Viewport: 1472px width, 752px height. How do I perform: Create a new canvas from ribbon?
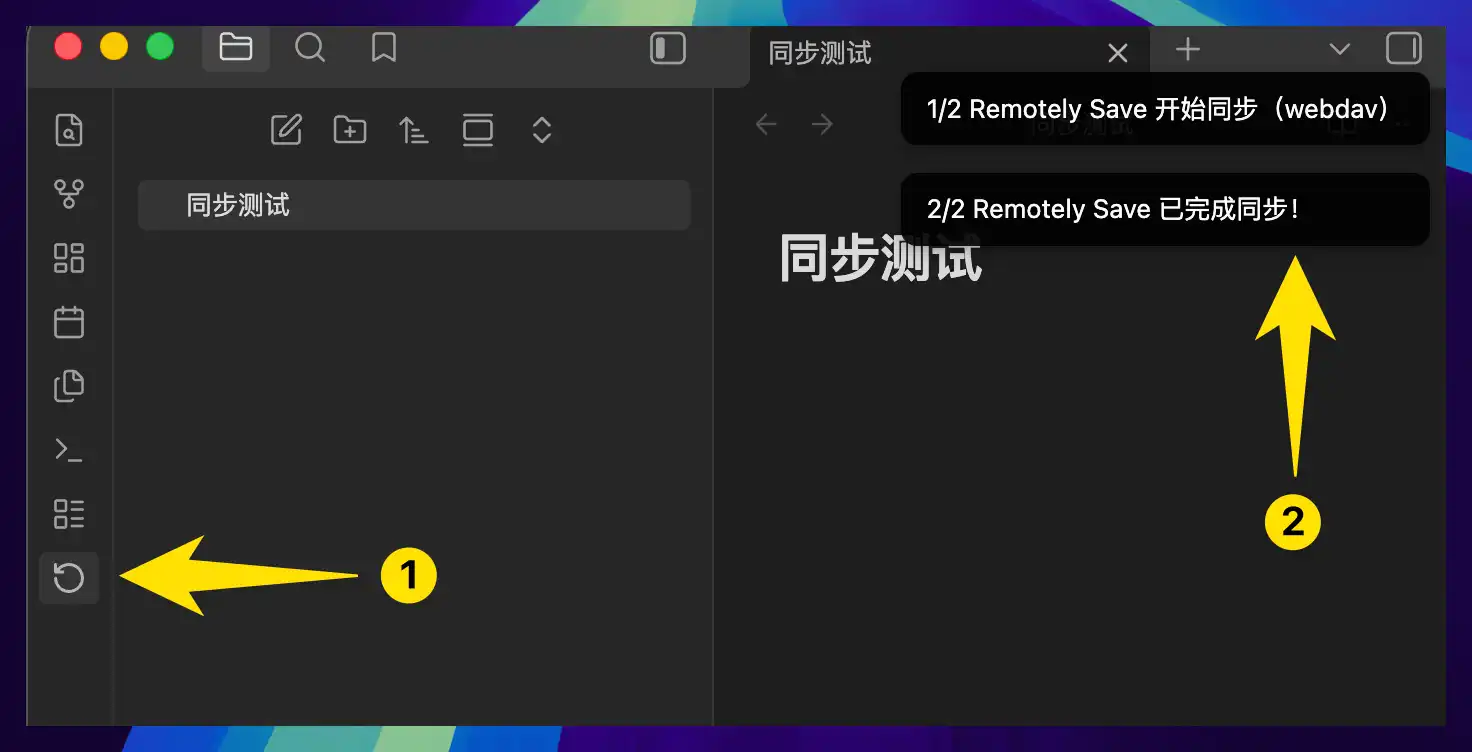click(69, 258)
